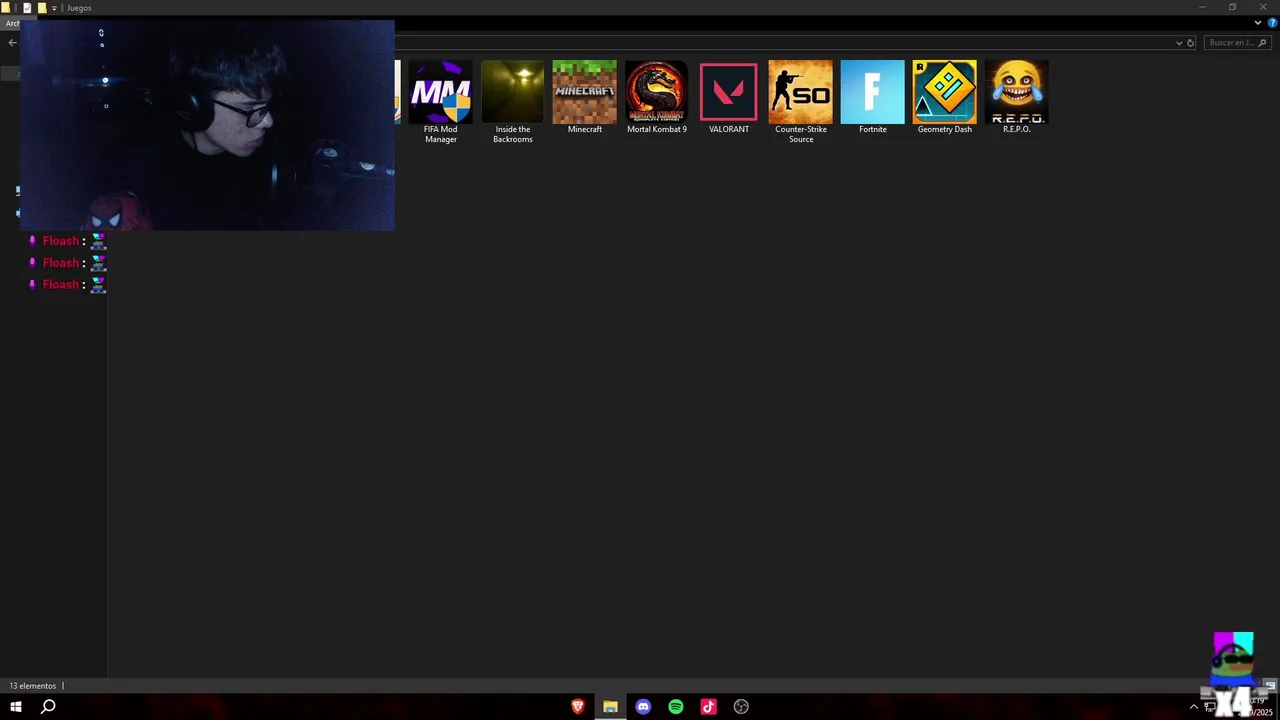Open the FIFA Mod Manager shortcut
This screenshot has width=1280, height=720.
pyautogui.click(x=441, y=92)
